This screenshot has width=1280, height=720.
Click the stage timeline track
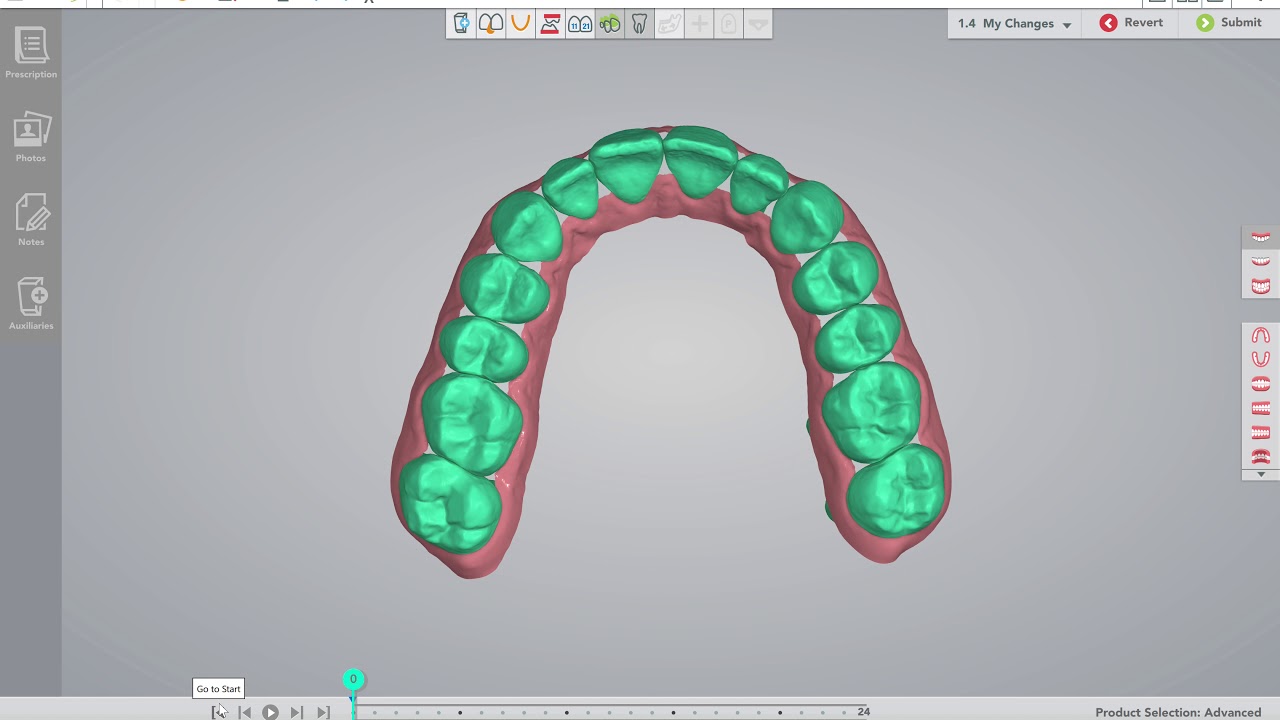[608, 712]
